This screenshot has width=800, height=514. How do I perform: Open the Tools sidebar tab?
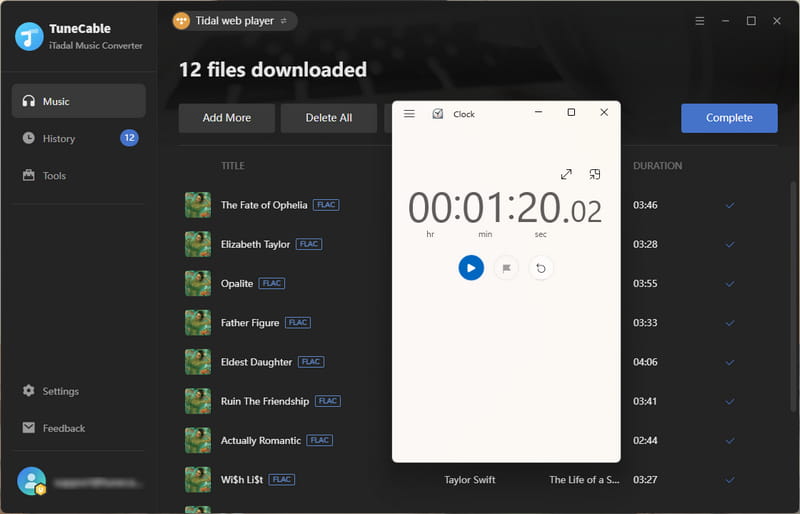[x=79, y=176]
